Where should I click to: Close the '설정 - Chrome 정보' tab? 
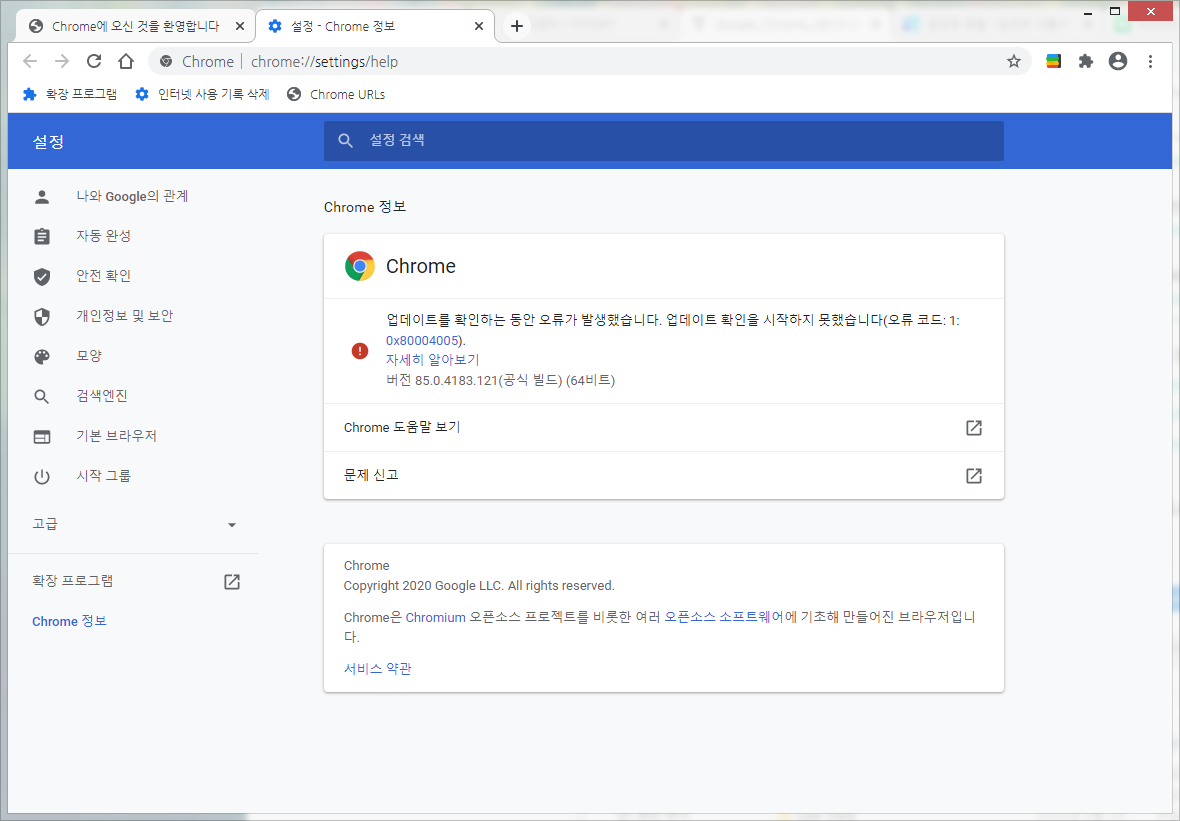(x=479, y=26)
